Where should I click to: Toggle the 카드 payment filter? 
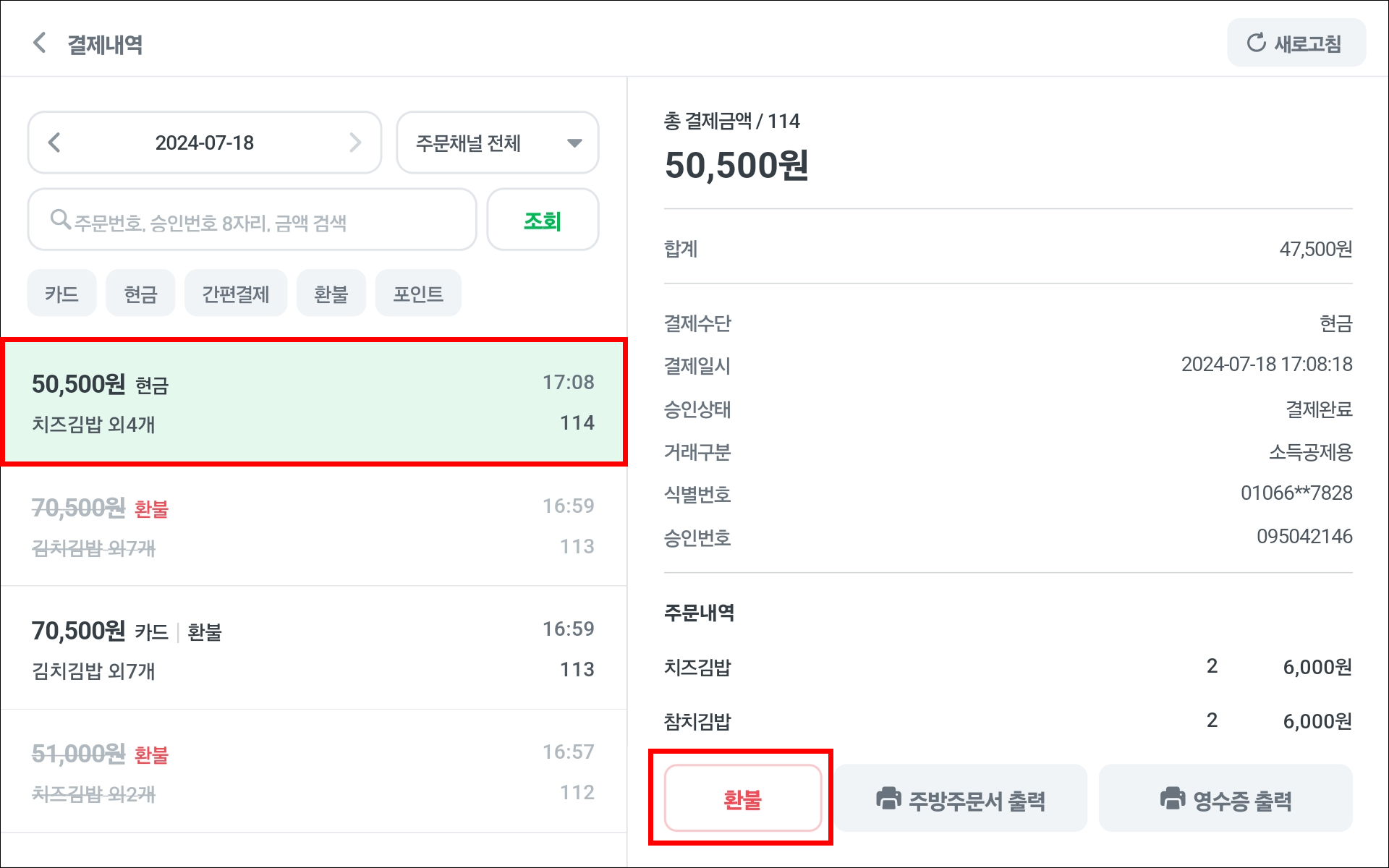click(x=61, y=294)
